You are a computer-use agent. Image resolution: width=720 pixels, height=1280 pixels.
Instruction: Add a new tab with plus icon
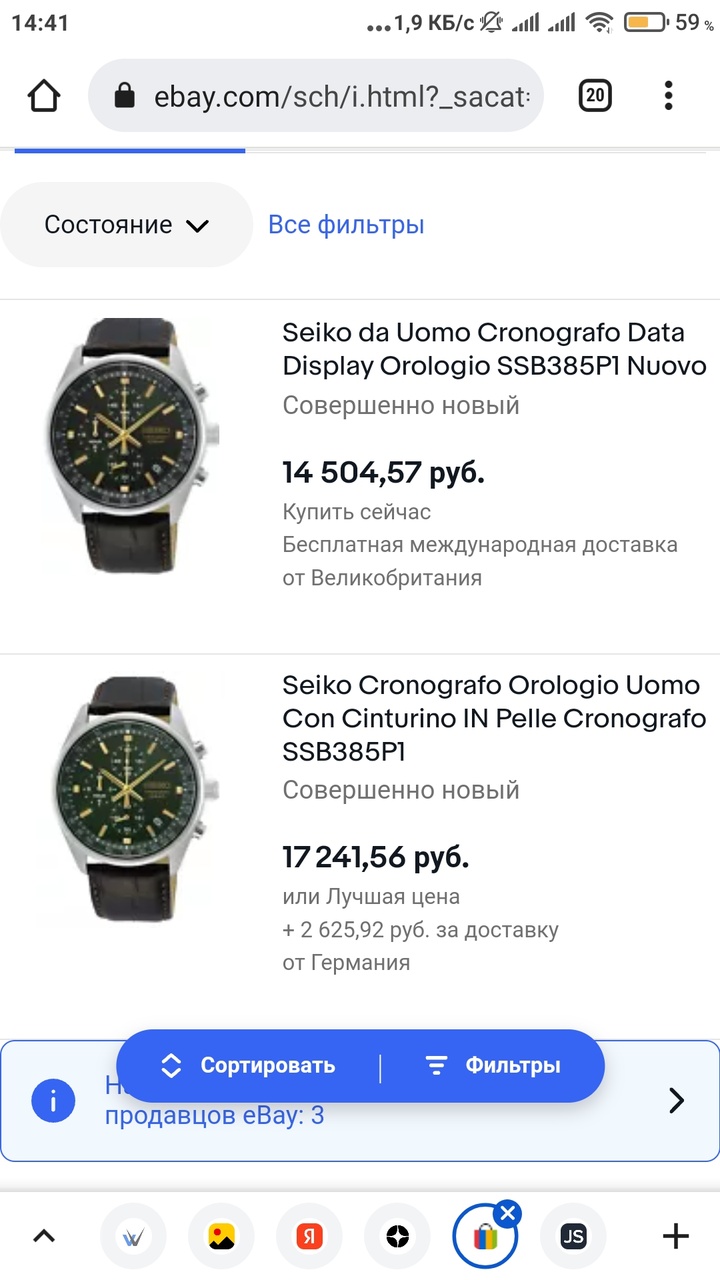676,1236
